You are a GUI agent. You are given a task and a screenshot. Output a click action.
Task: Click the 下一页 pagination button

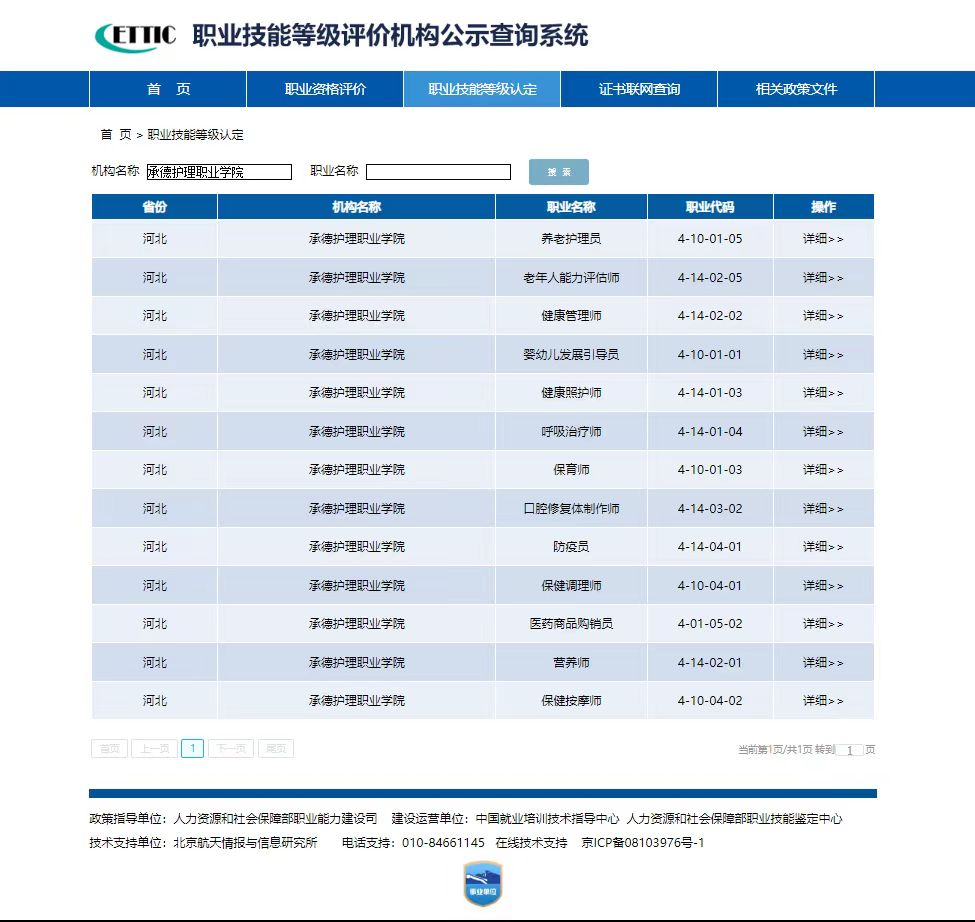(231, 748)
